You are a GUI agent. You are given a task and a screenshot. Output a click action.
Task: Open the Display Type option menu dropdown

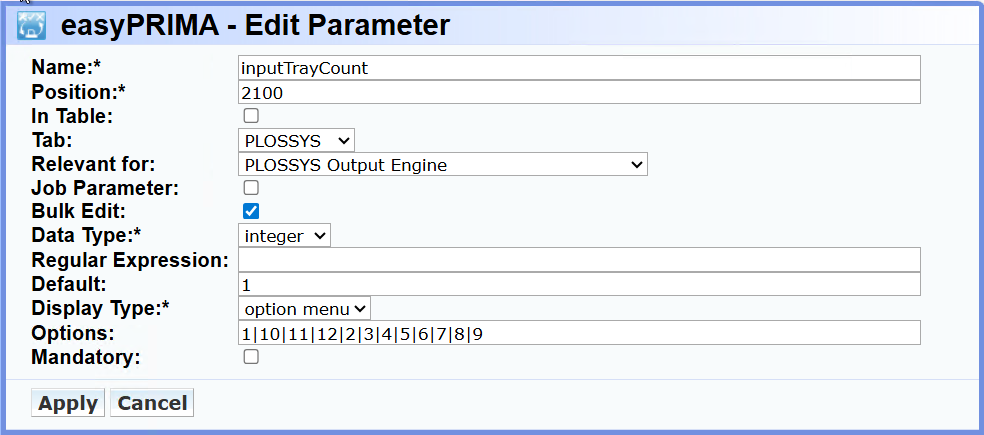point(304,308)
